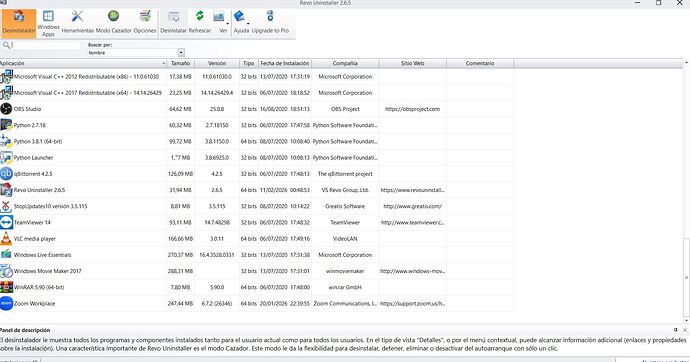This screenshot has height=362, width=690.
Task: Sort by Tipo column header
Action: pyautogui.click(x=249, y=63)
